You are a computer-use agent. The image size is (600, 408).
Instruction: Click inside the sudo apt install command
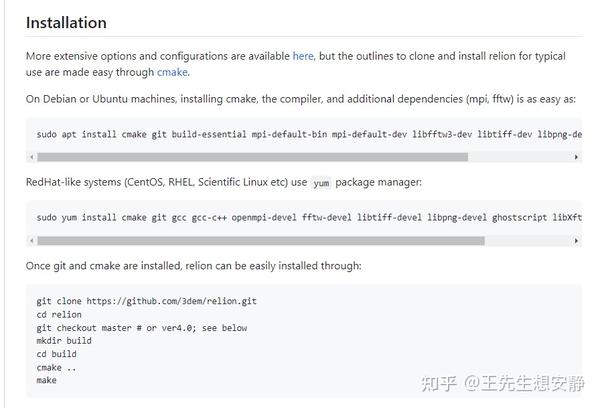(309, 134)
